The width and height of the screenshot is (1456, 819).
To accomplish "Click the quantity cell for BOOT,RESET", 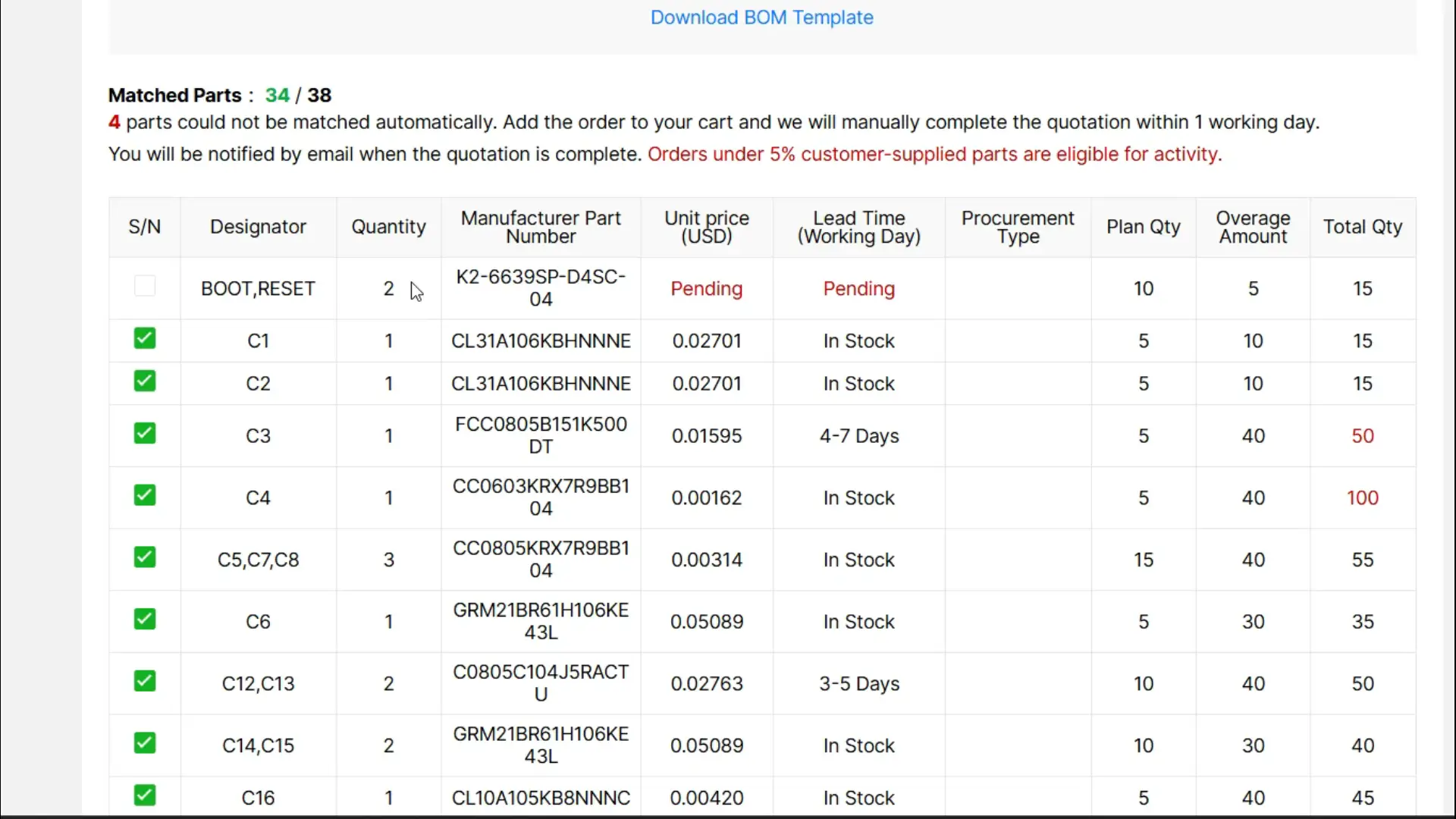I will coord(388,289).
